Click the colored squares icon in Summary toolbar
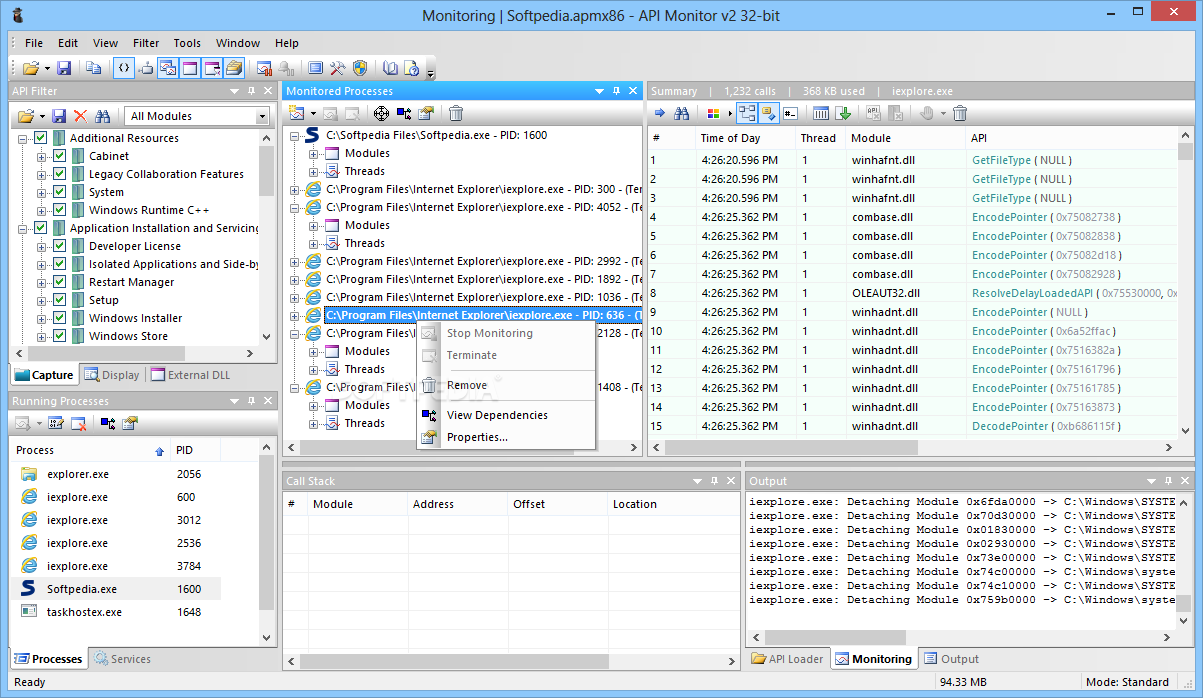Image resolution: width=1203 pixels, height=698 pixels. coord(713,113)
